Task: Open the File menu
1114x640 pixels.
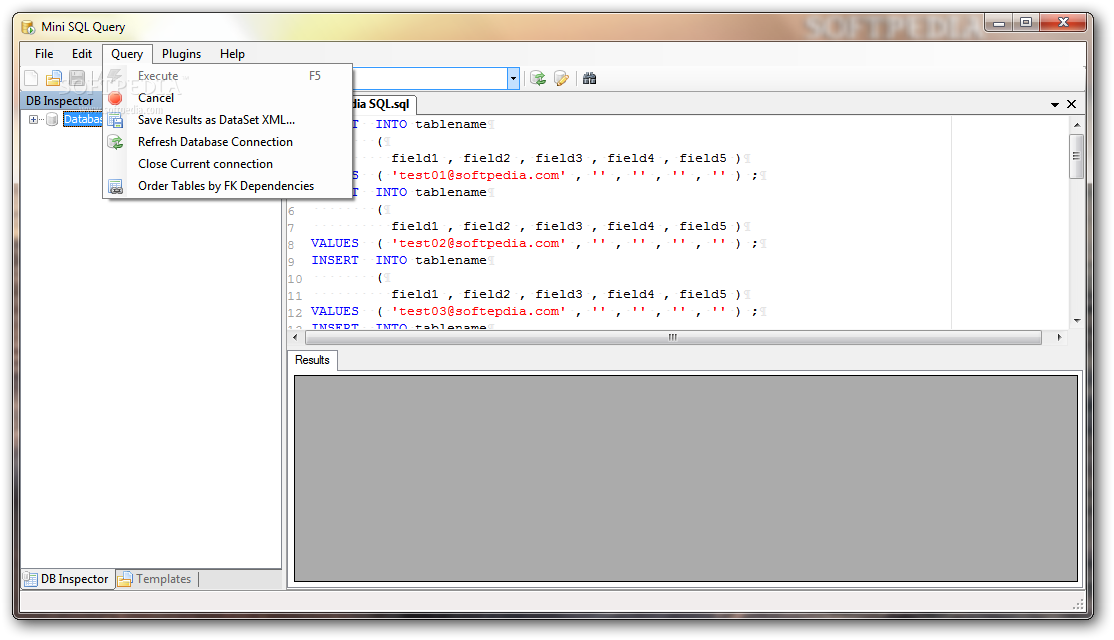Action: tap(44, 54)
